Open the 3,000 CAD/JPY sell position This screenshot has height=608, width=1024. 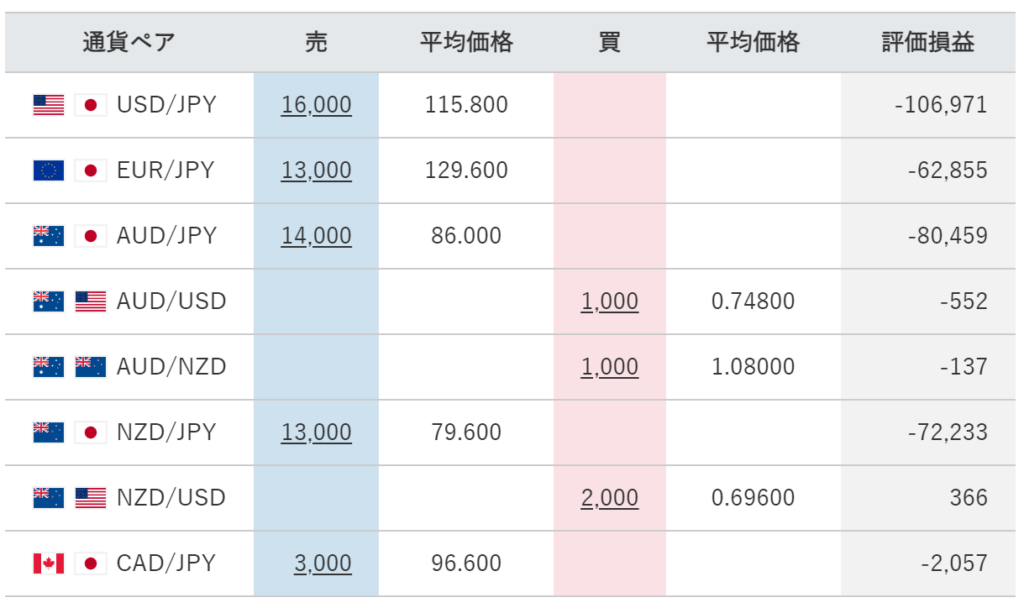(322, 563)
